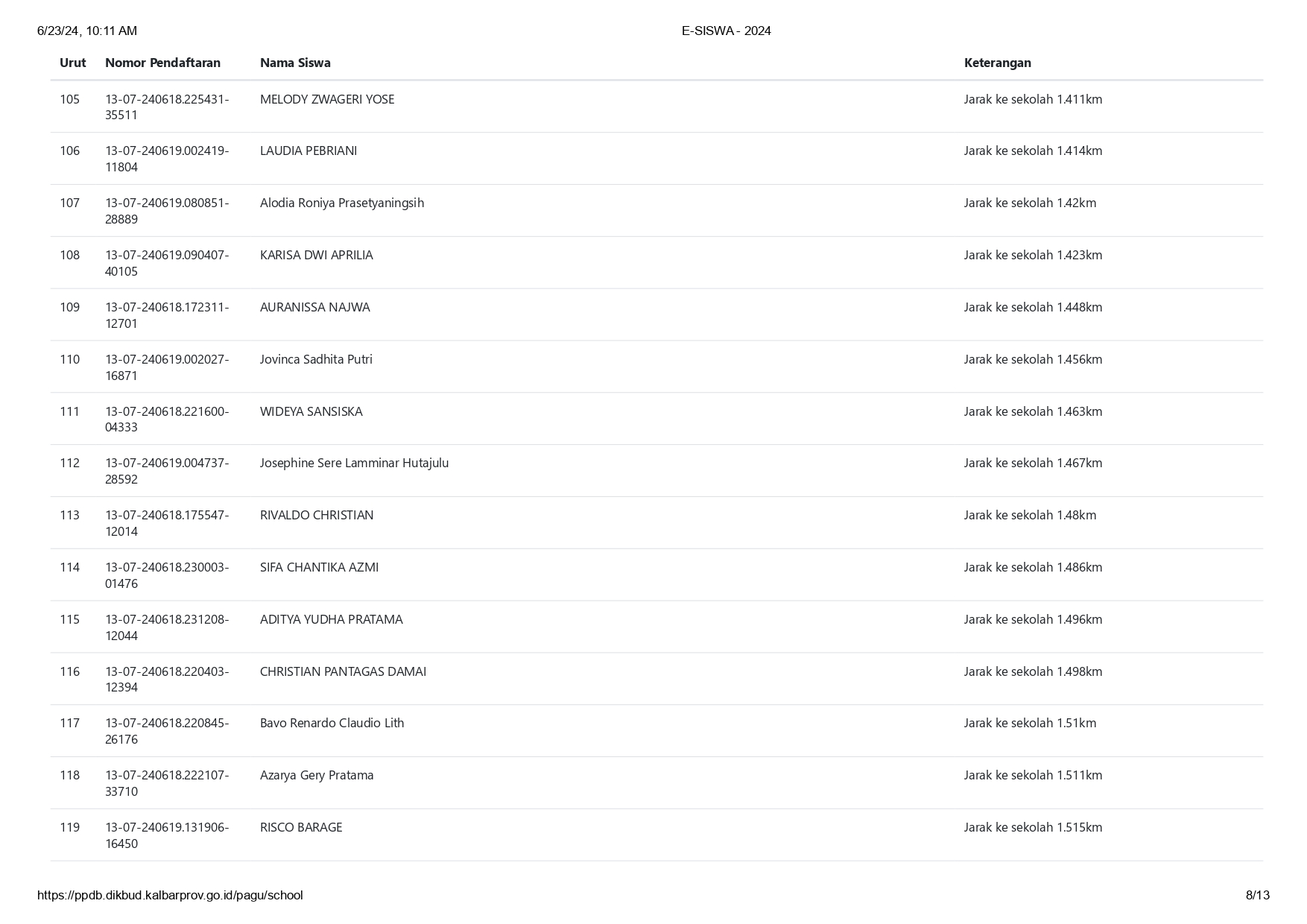Screen dimensions: 1307x924
Task: Click the print timestamp '6/23/24, 10:11 AM'
Action: point(86,31)
